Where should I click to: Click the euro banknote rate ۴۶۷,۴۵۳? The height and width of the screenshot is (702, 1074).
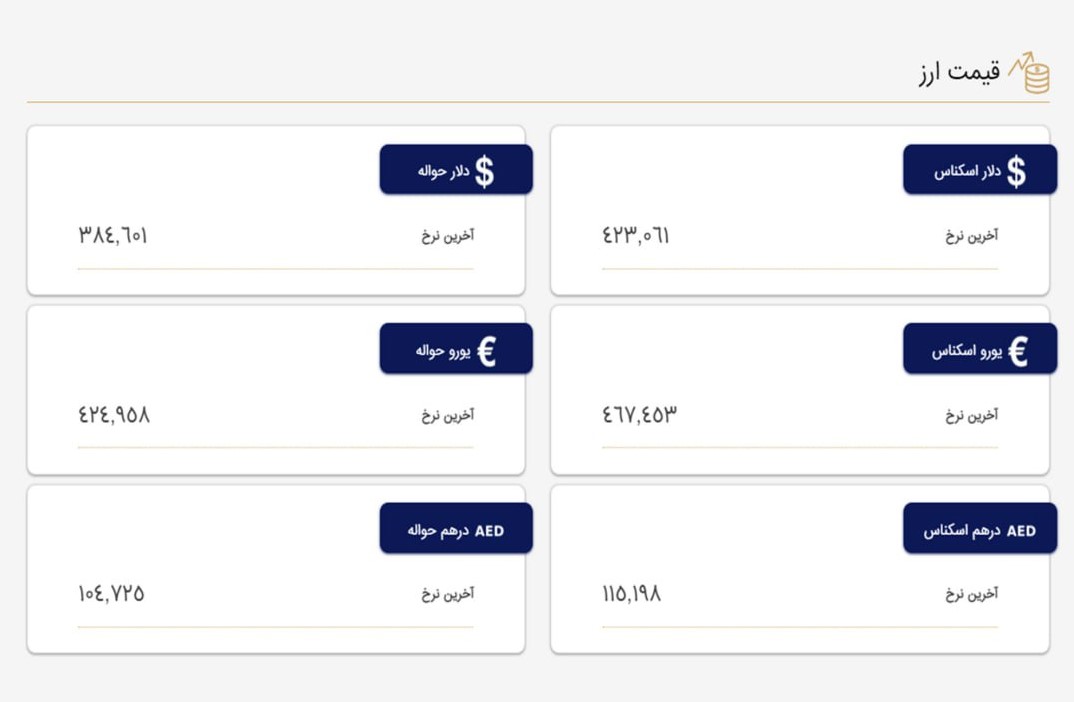tap(640, 414)
